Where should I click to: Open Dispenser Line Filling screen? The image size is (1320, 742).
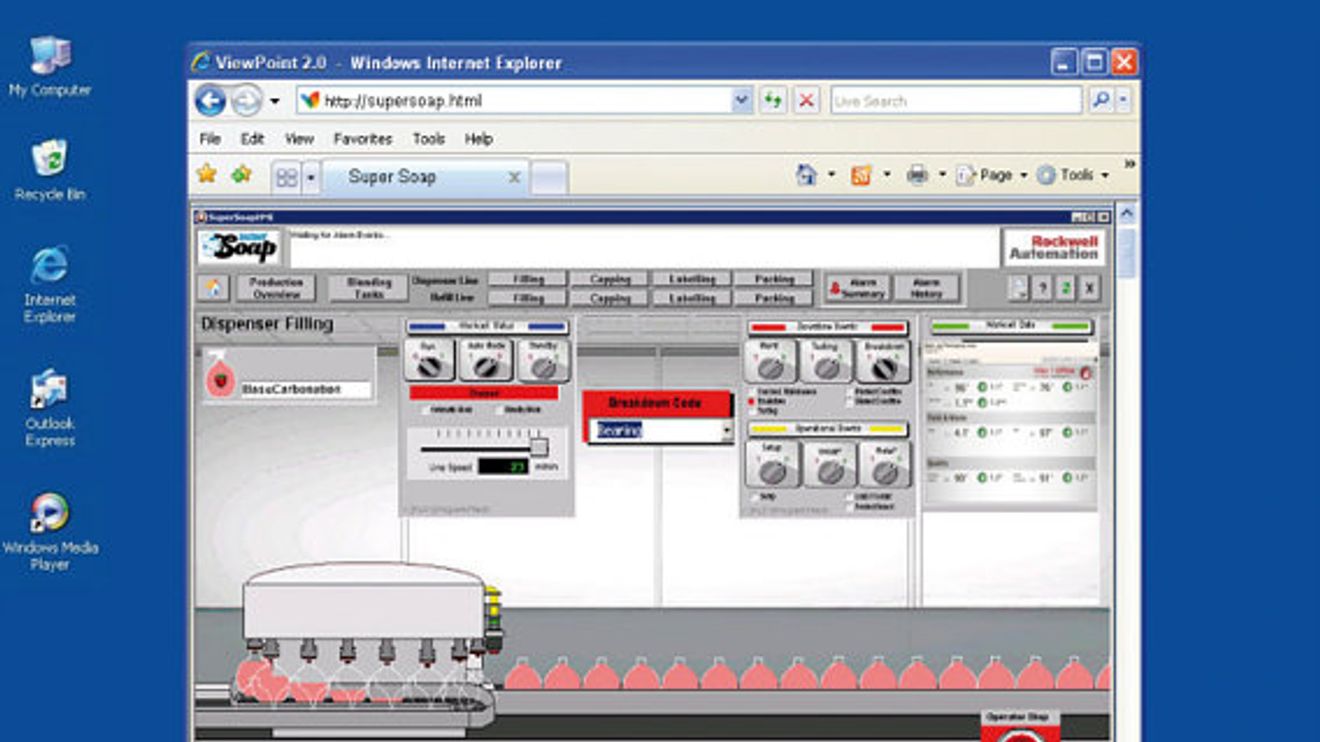[526, 279]
